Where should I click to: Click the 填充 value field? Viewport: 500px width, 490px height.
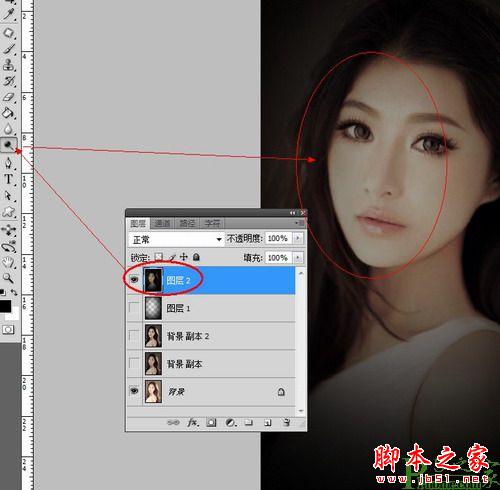[279, 258]
